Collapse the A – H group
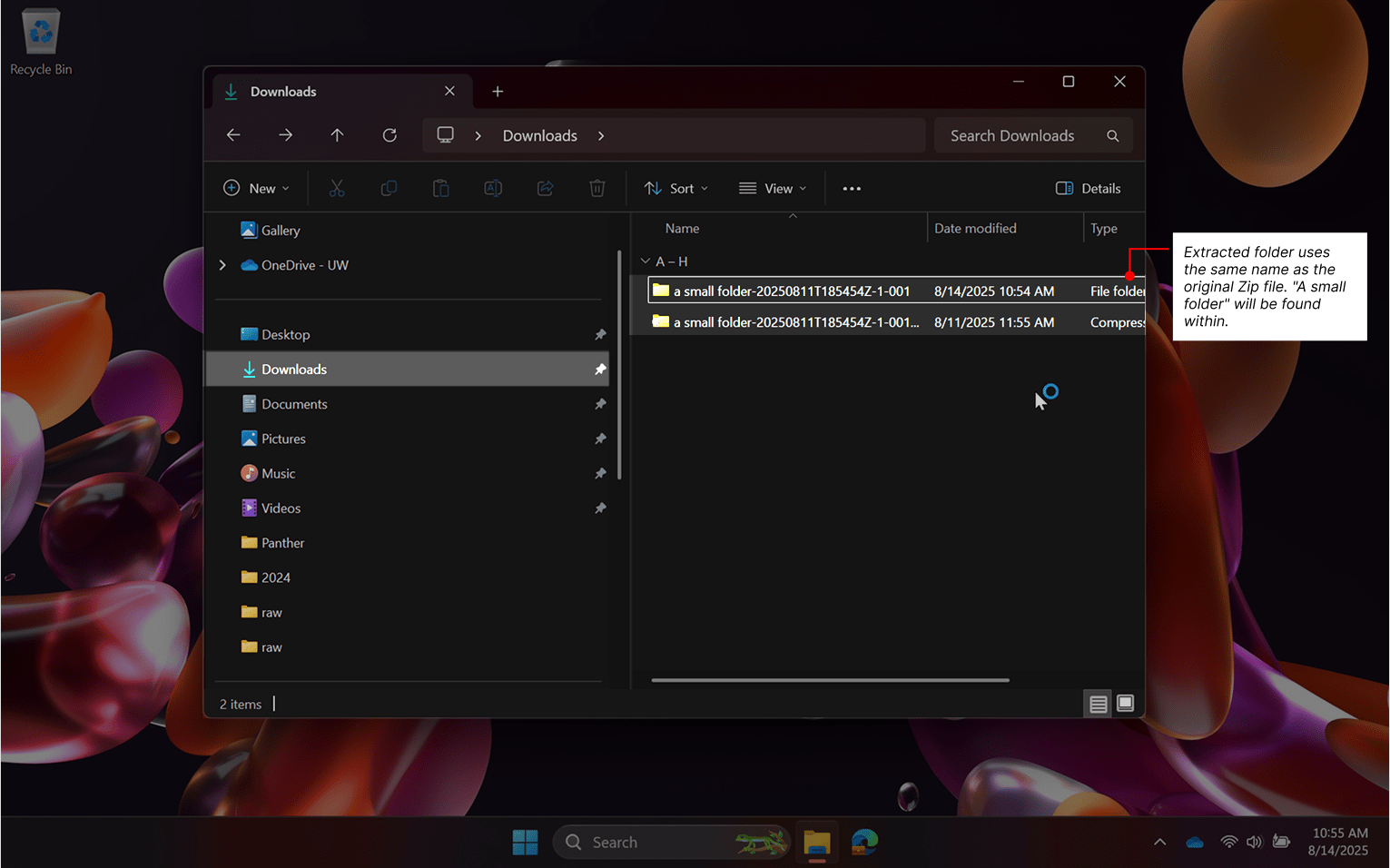The width and height of the screenshot is (1390, 868). (x=646, y=261)
